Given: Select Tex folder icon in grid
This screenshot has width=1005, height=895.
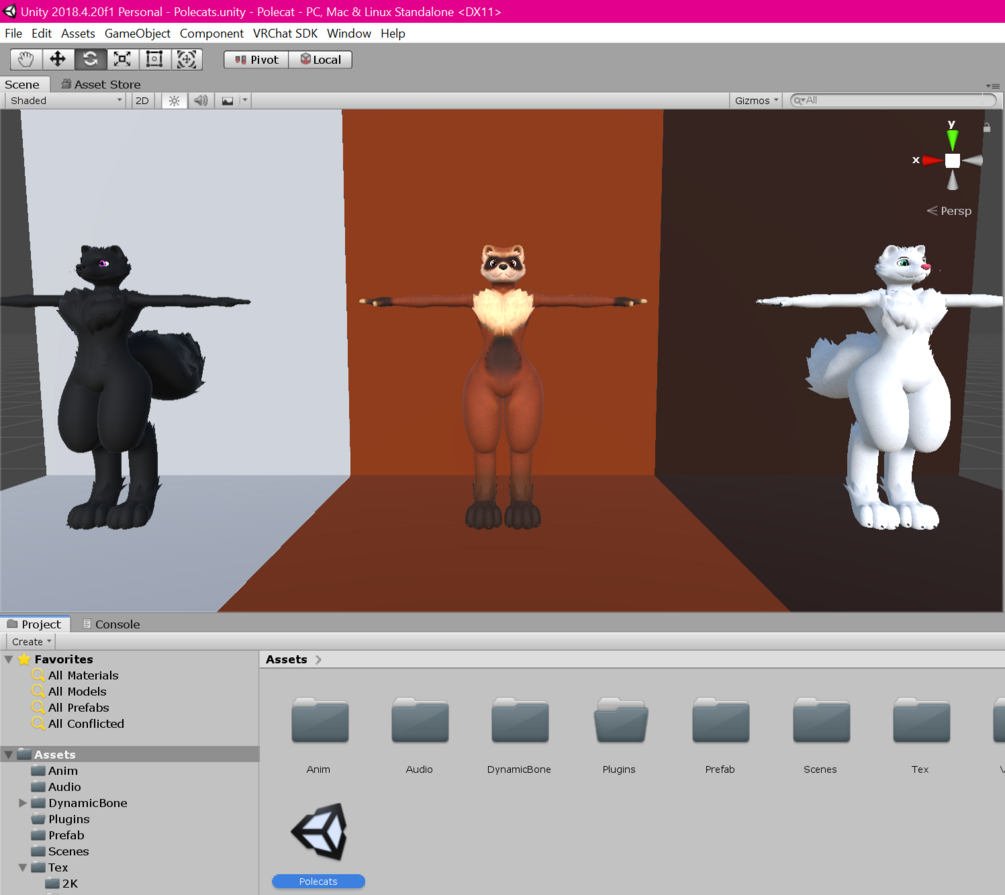Looking at the screenshot, I should click(921, 721).
